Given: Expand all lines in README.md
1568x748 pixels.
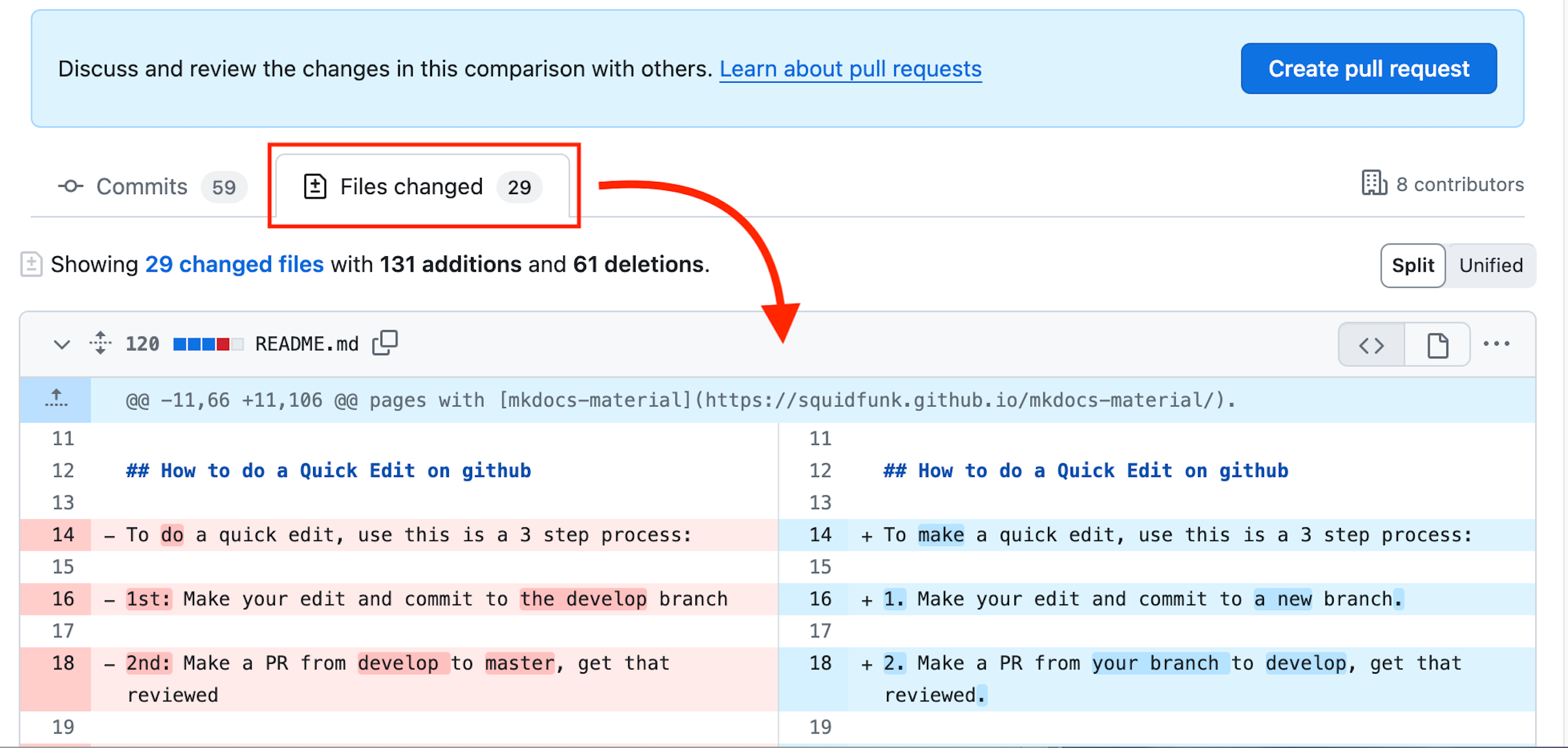Looking at the screenshot, I should pos(100,343).
